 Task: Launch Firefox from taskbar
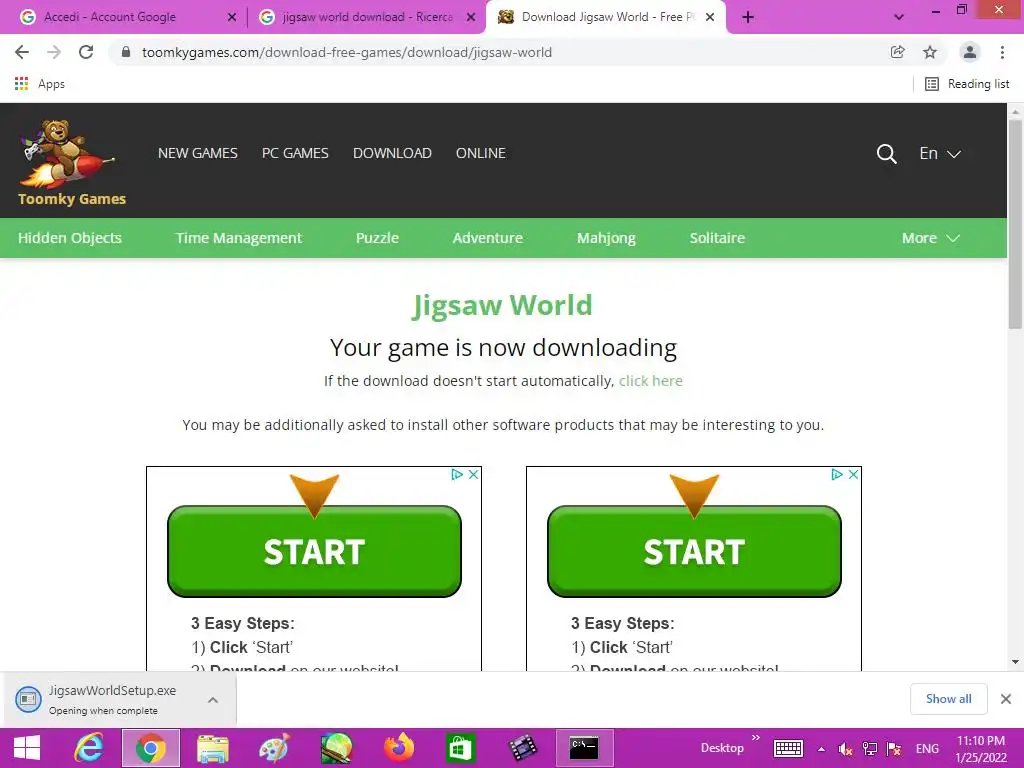coord(398,748)
